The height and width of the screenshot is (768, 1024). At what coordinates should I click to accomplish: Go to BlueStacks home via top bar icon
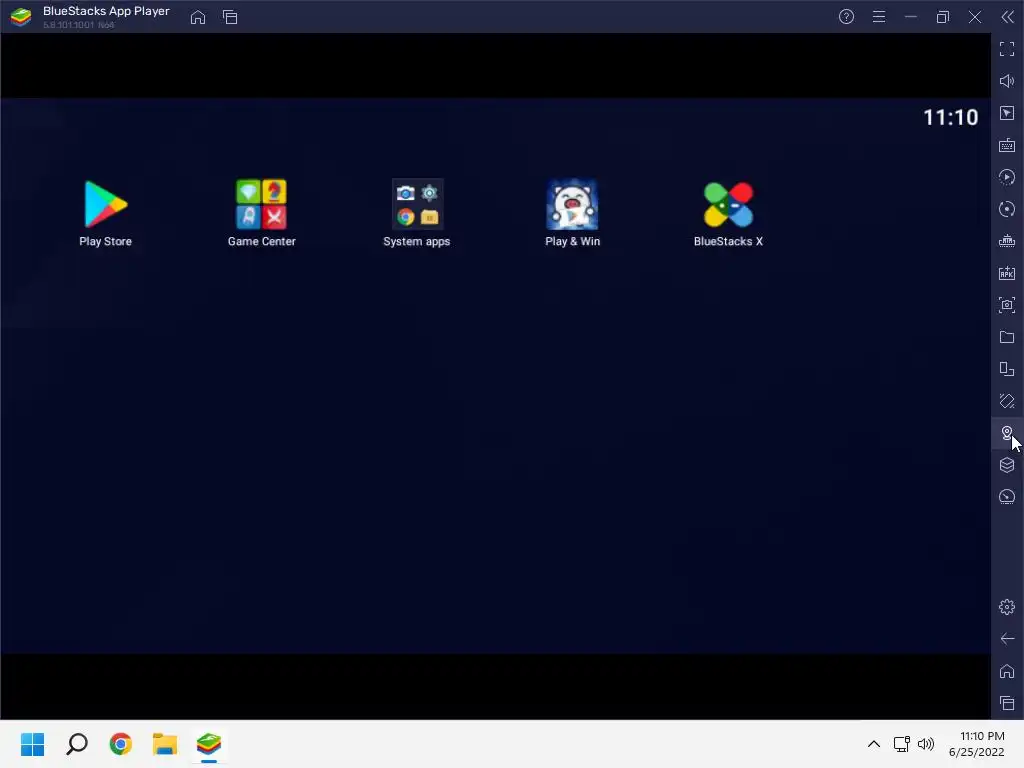(198, 17)
